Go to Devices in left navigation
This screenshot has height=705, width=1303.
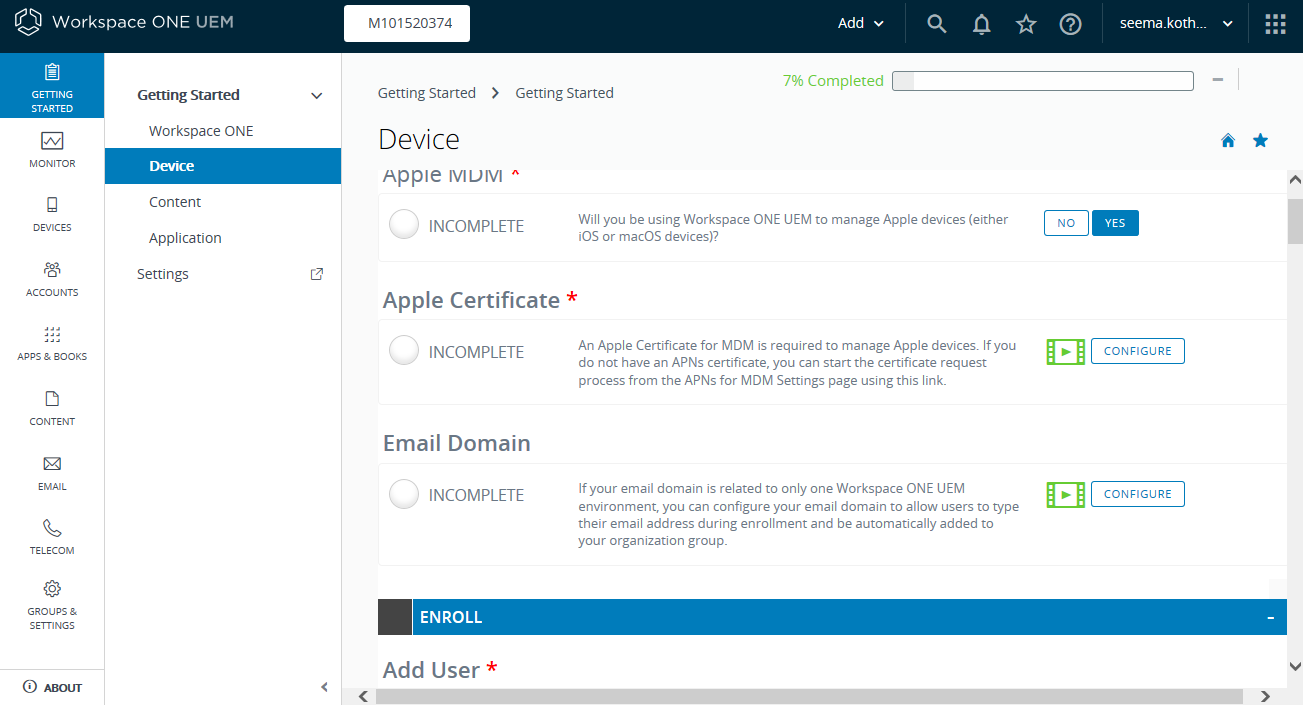click(x=52, y=214)
